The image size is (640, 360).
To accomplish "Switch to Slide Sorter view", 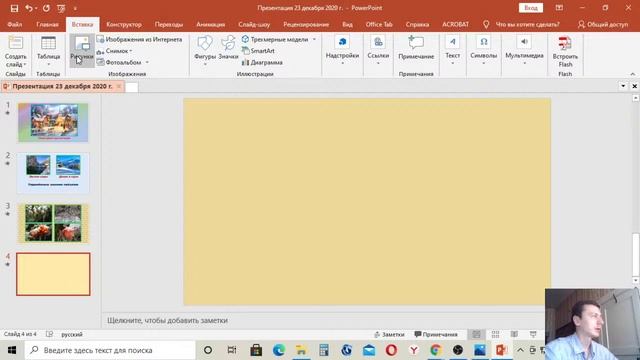I will coord(495,334).
